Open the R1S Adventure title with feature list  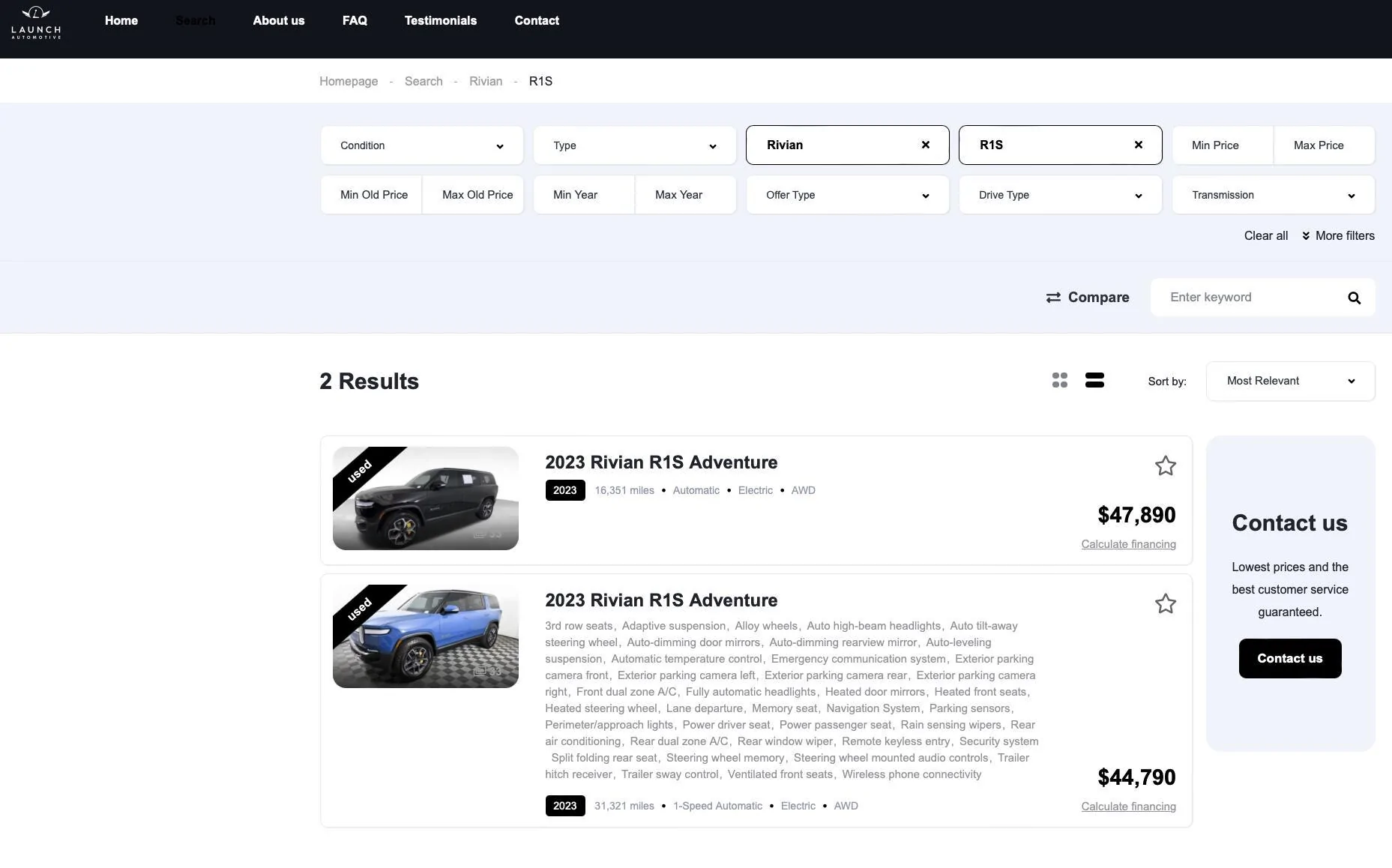(x=661, y=600)
